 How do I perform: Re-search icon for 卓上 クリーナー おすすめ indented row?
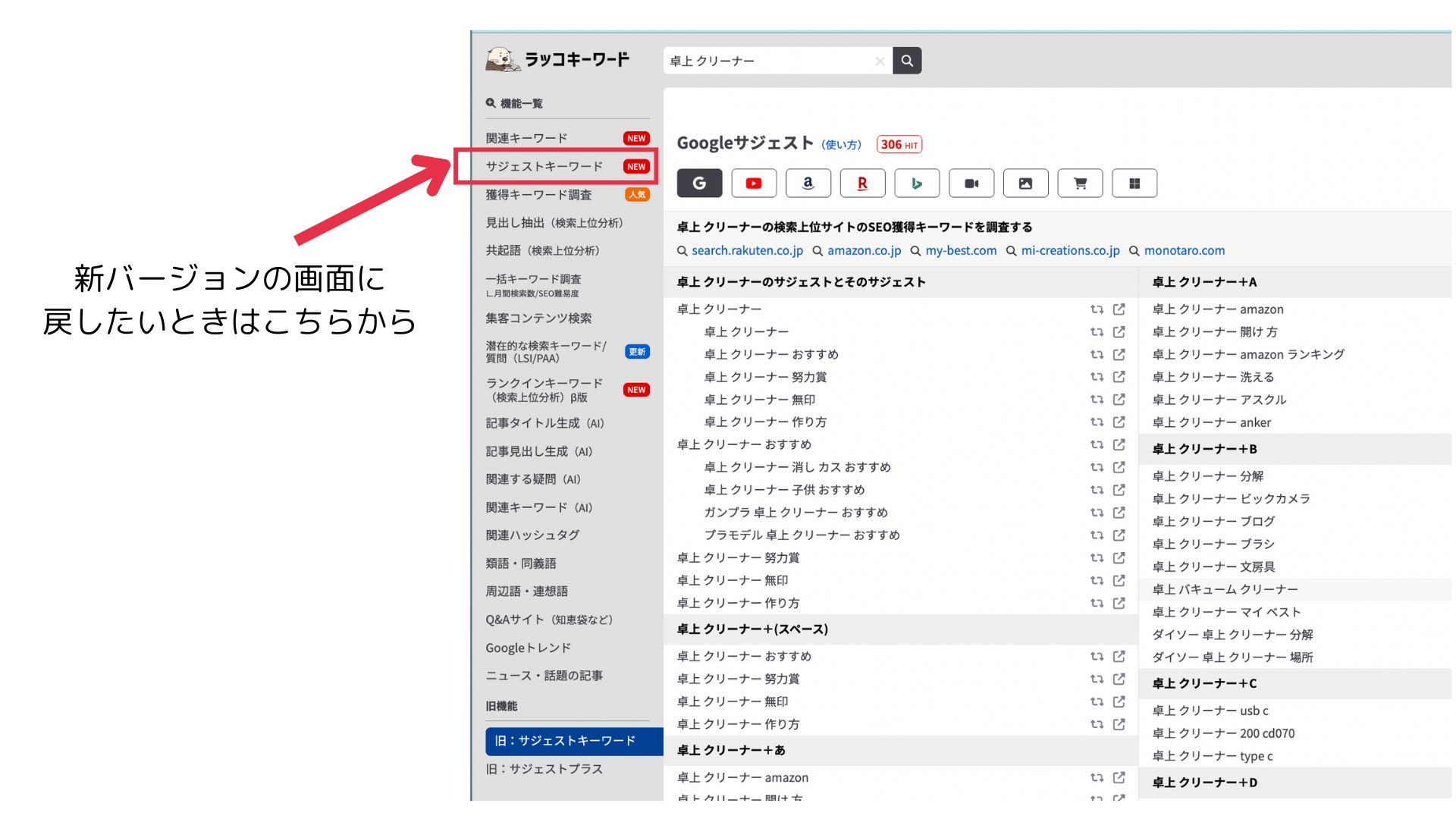pos(1097,354)
